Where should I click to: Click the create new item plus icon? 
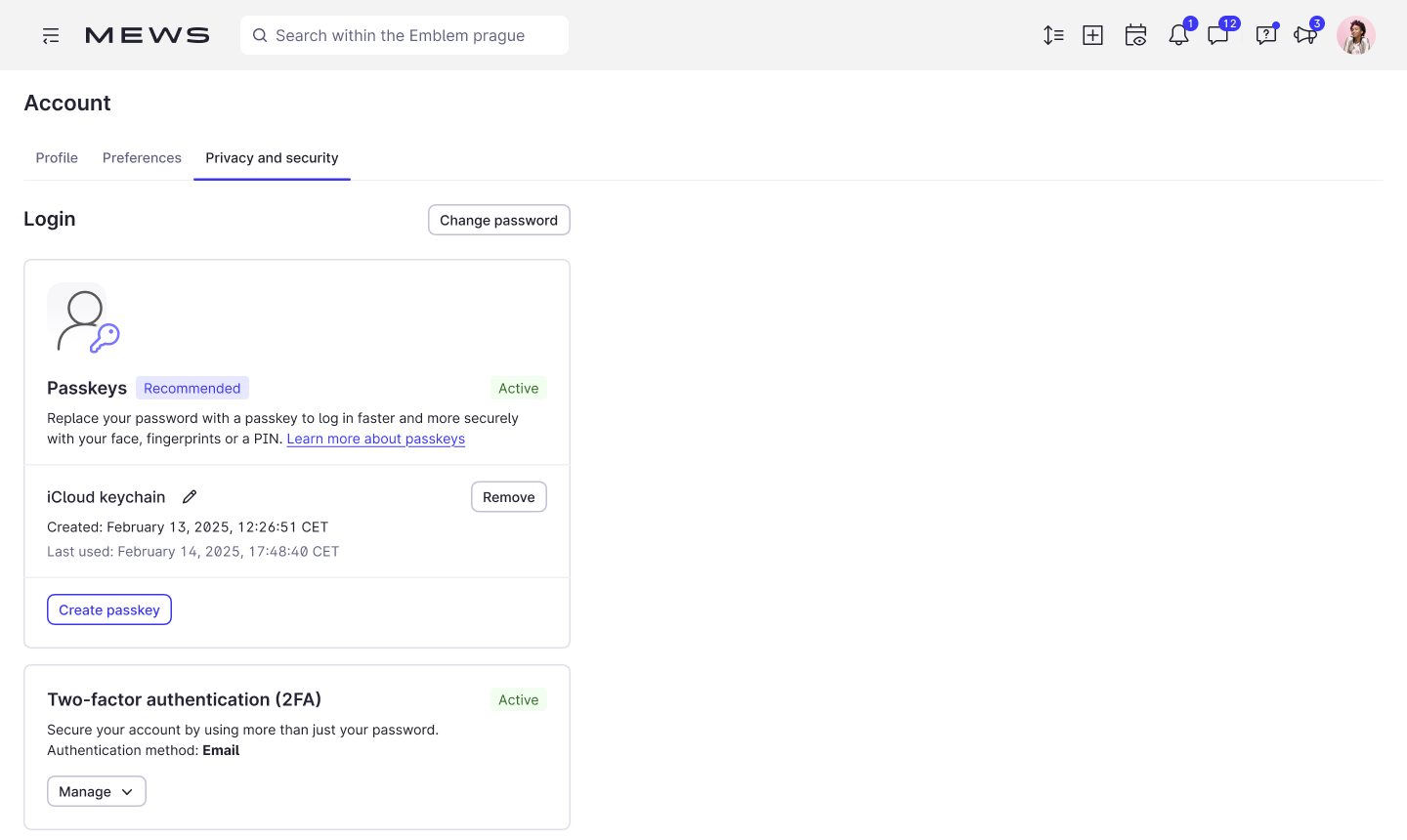click(1092, 34)
